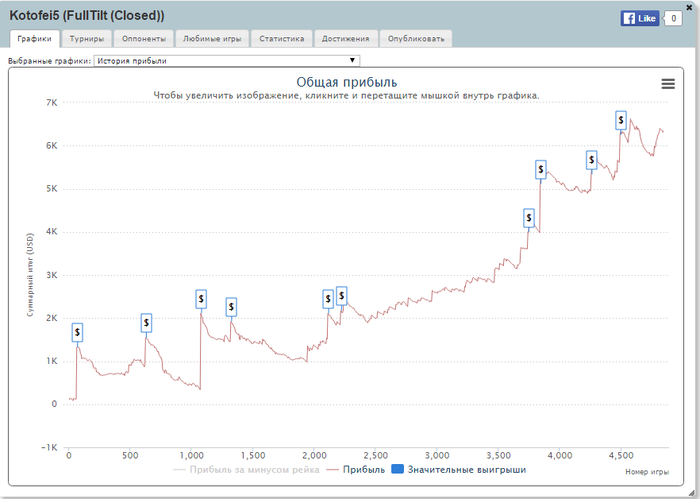Viewport: 700px width, 499px height.
Task: Click the Facebook like count box
Action: pos(673,18)
